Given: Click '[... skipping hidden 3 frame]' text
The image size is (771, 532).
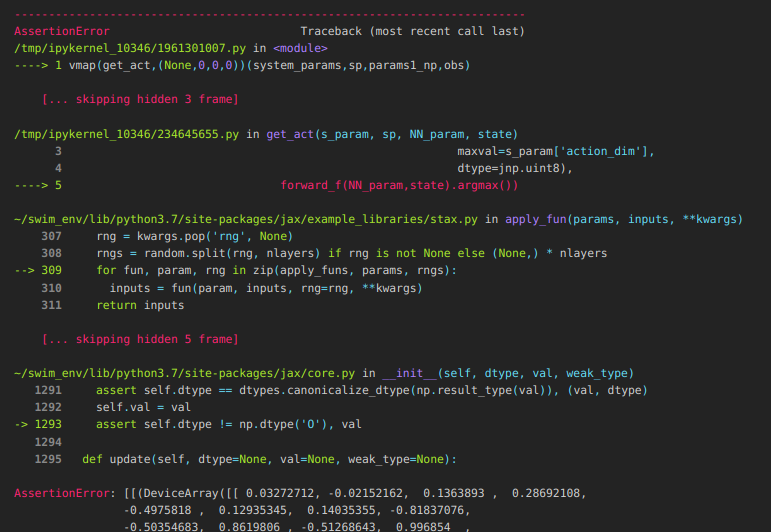Looking at the screenshot, I should [x=140, y=99].
